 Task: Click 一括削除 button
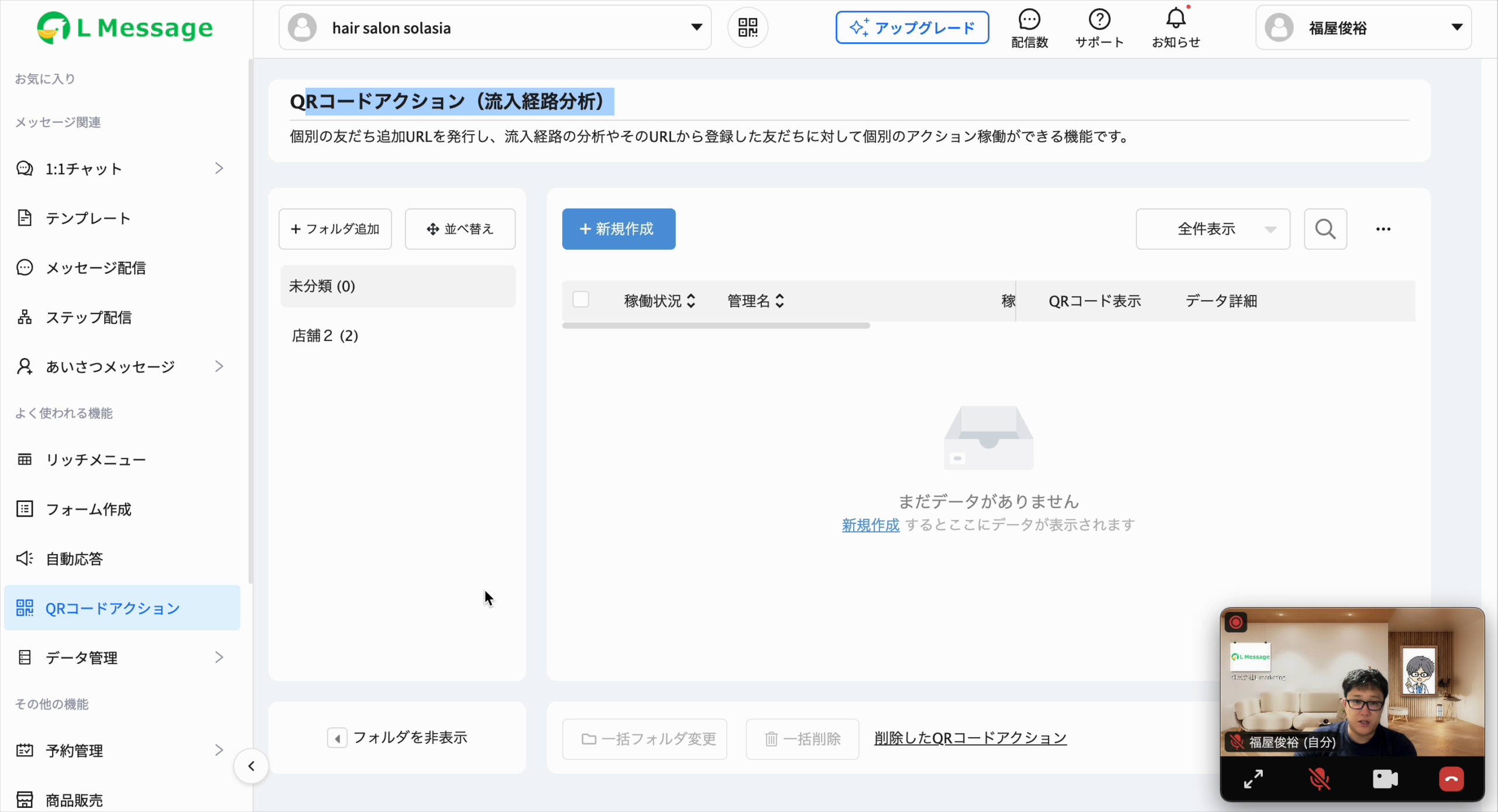tap(802, 739)
